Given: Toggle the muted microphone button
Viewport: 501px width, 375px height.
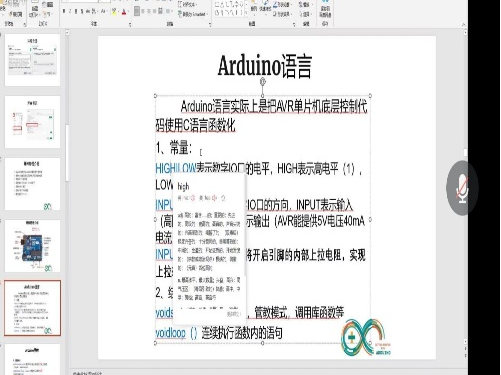Looking at the screenshot, I should pyautogui.click(x=462, y=188).
